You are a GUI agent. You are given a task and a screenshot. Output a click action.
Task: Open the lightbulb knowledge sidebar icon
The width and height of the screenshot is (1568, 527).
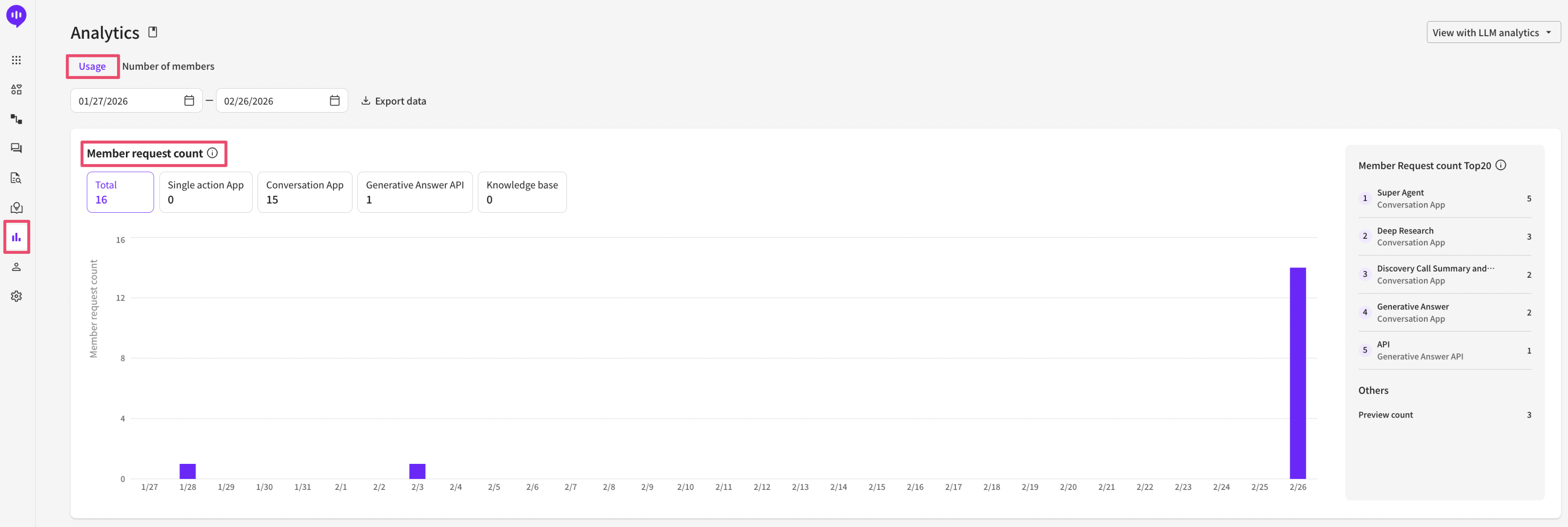(16, 208)
